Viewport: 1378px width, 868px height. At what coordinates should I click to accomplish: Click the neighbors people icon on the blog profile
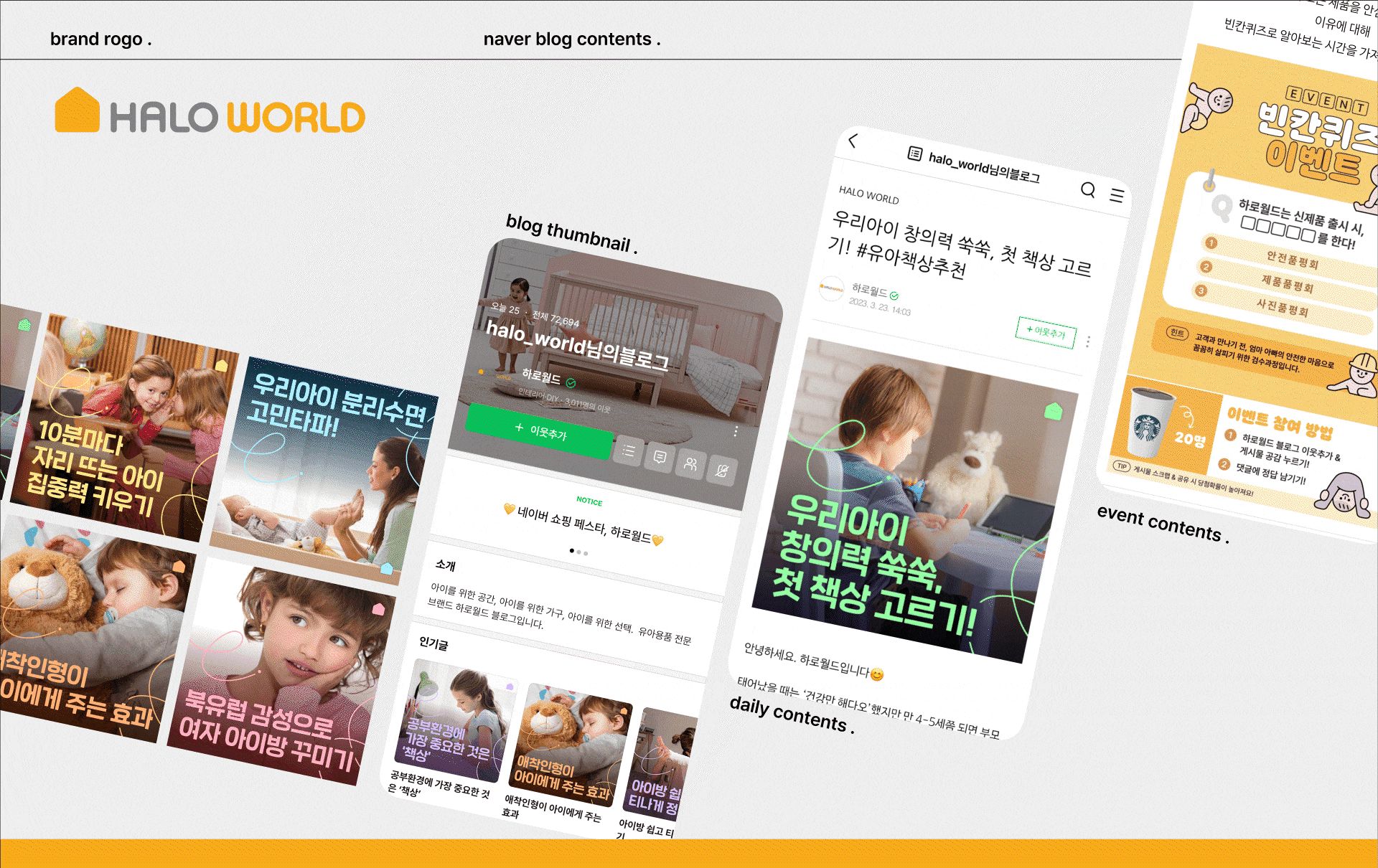click(690, 464)
